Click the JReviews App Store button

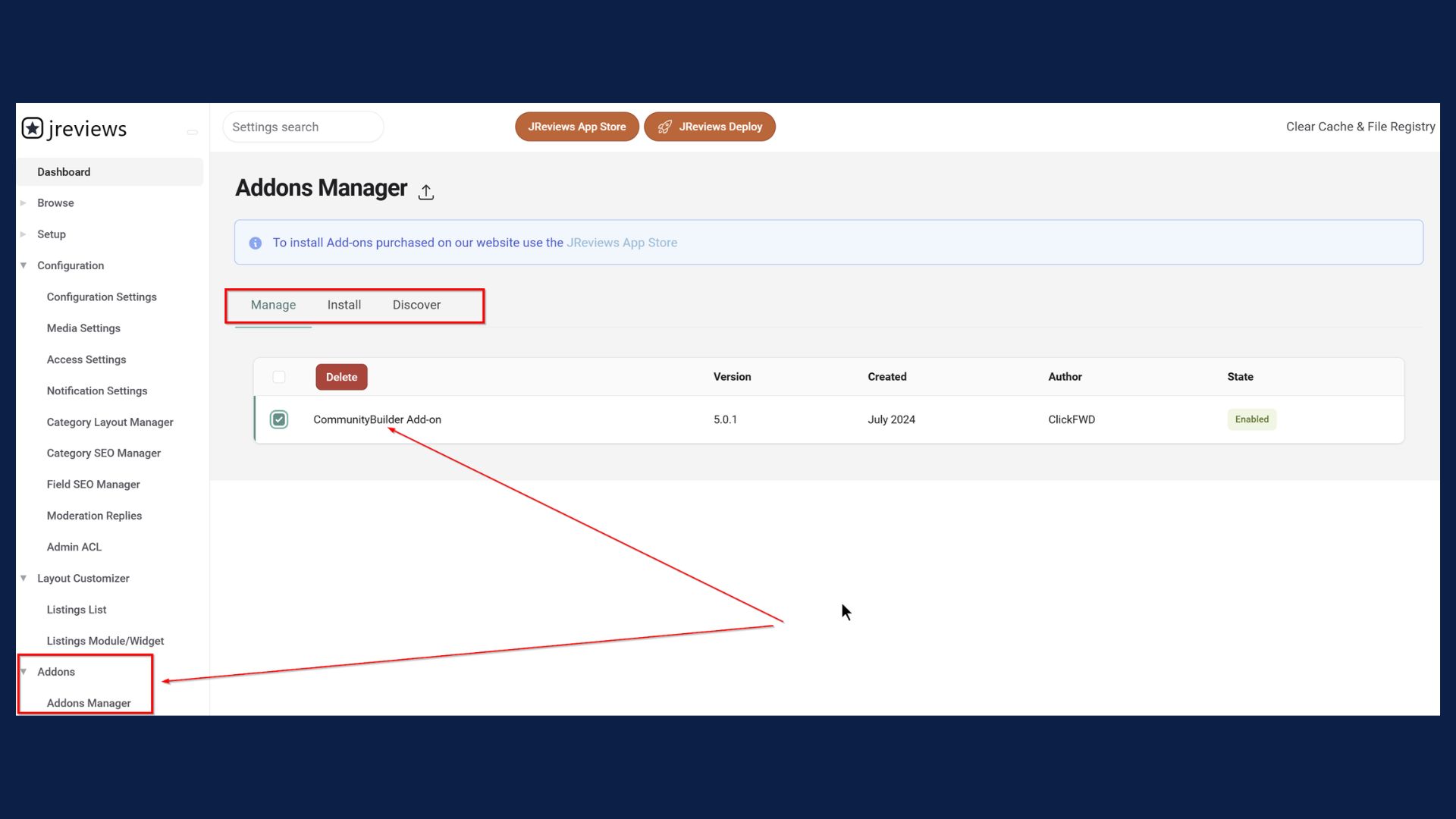577,126
